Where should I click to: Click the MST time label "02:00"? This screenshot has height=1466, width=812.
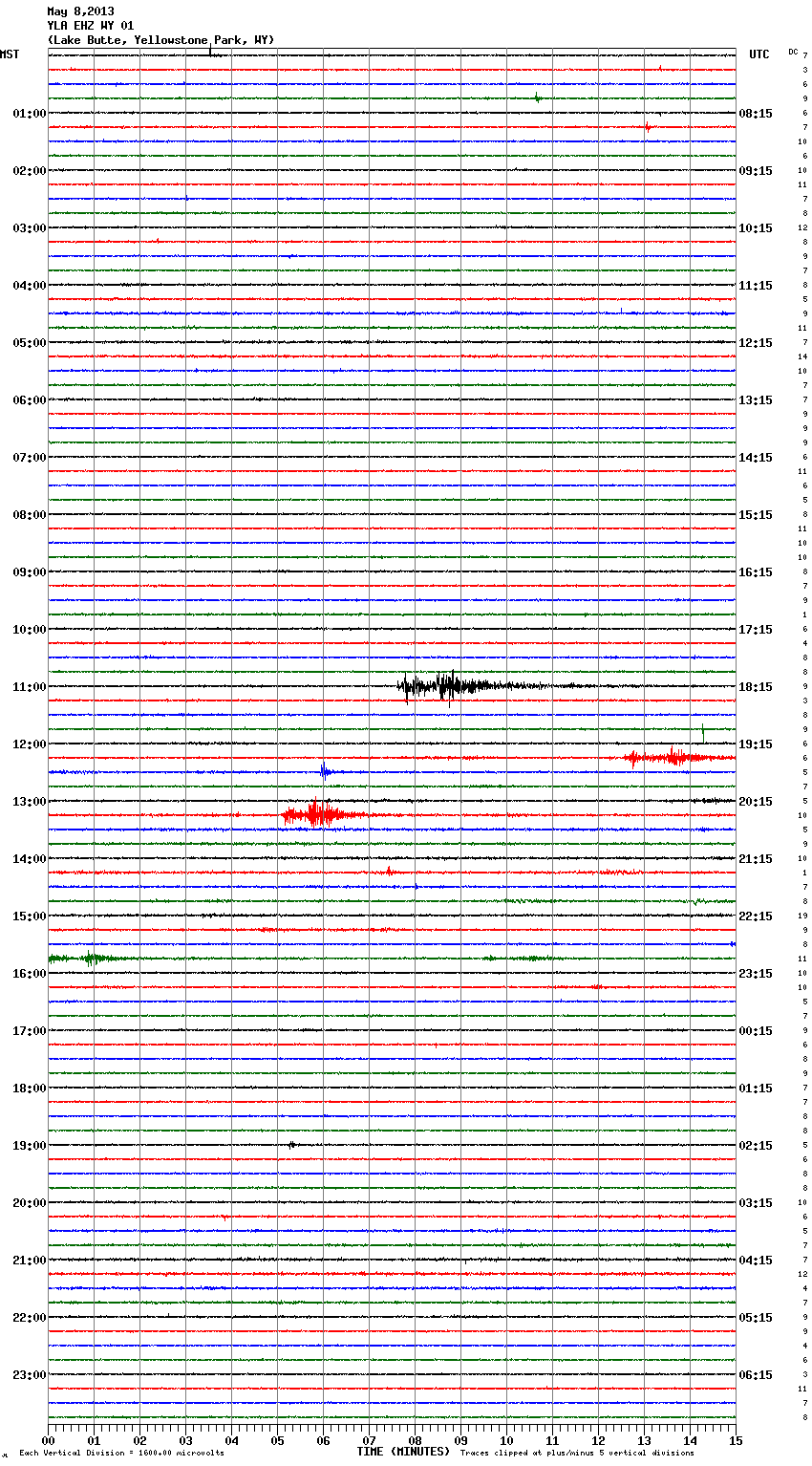[x=30, y=171]
